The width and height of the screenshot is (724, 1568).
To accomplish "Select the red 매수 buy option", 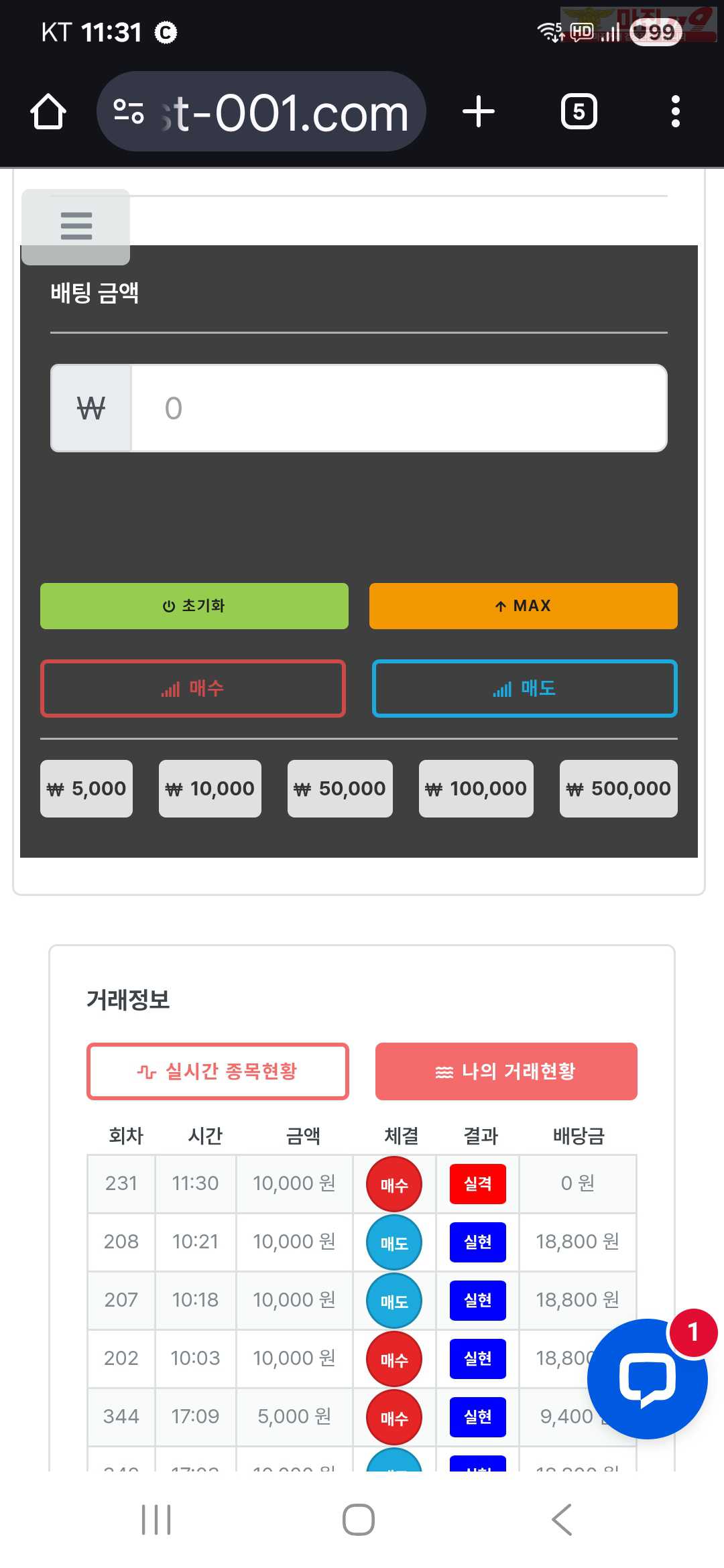I will (x=193, y=688).
